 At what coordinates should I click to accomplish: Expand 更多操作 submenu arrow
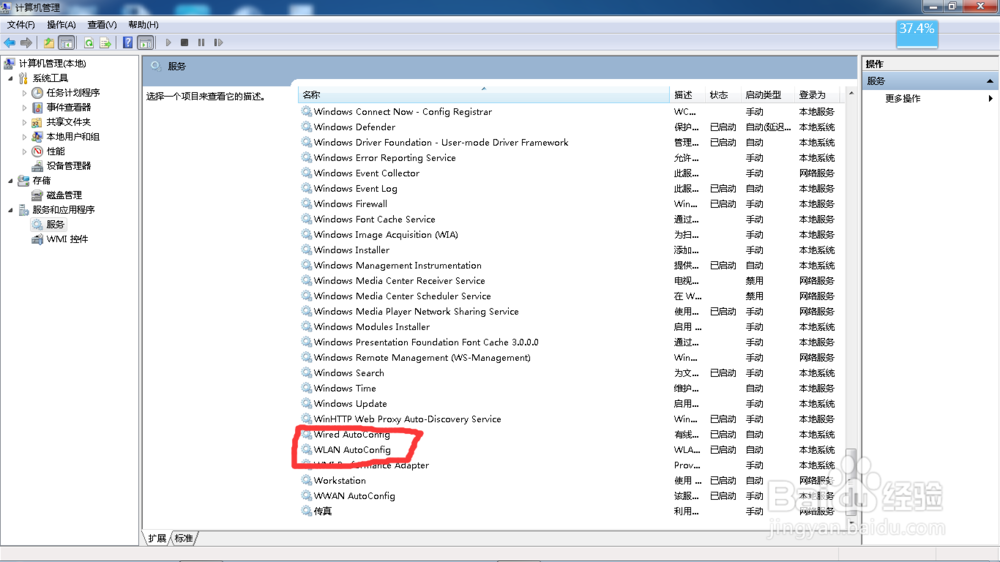tap(990, 99)
